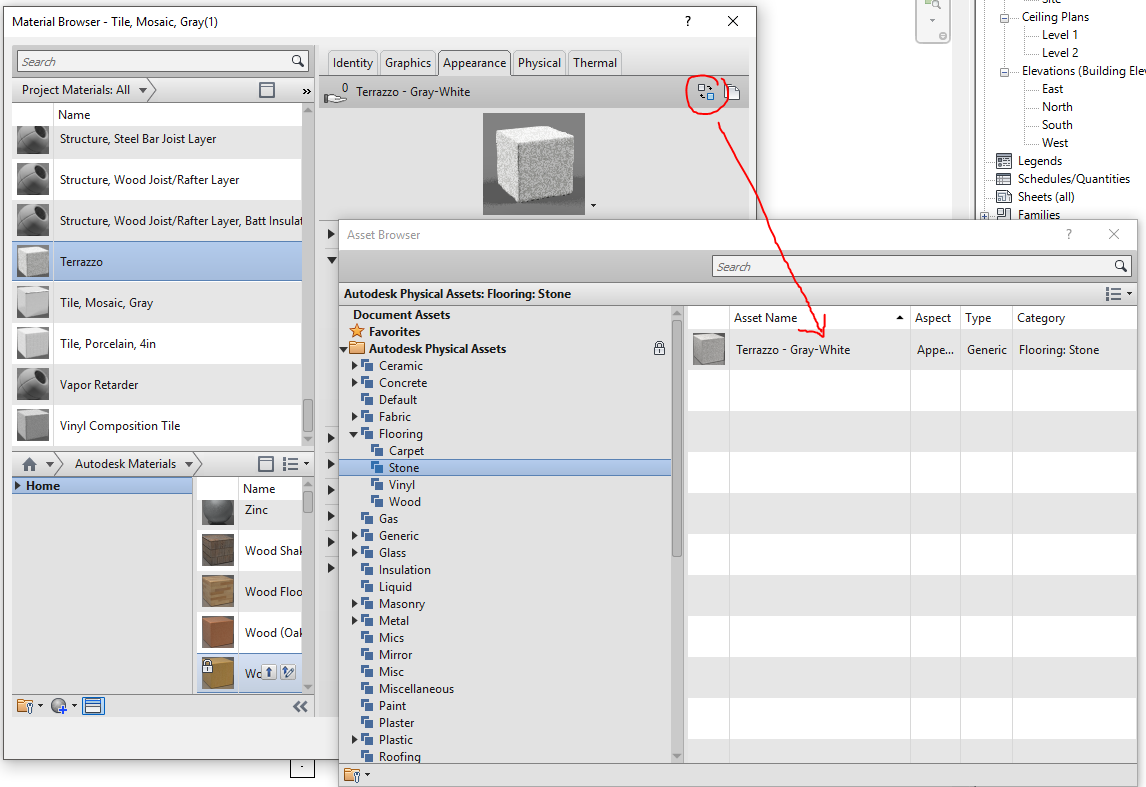
Task: Expand the Home library tree node
Action: pyautogui.click(x=18, y=485)
